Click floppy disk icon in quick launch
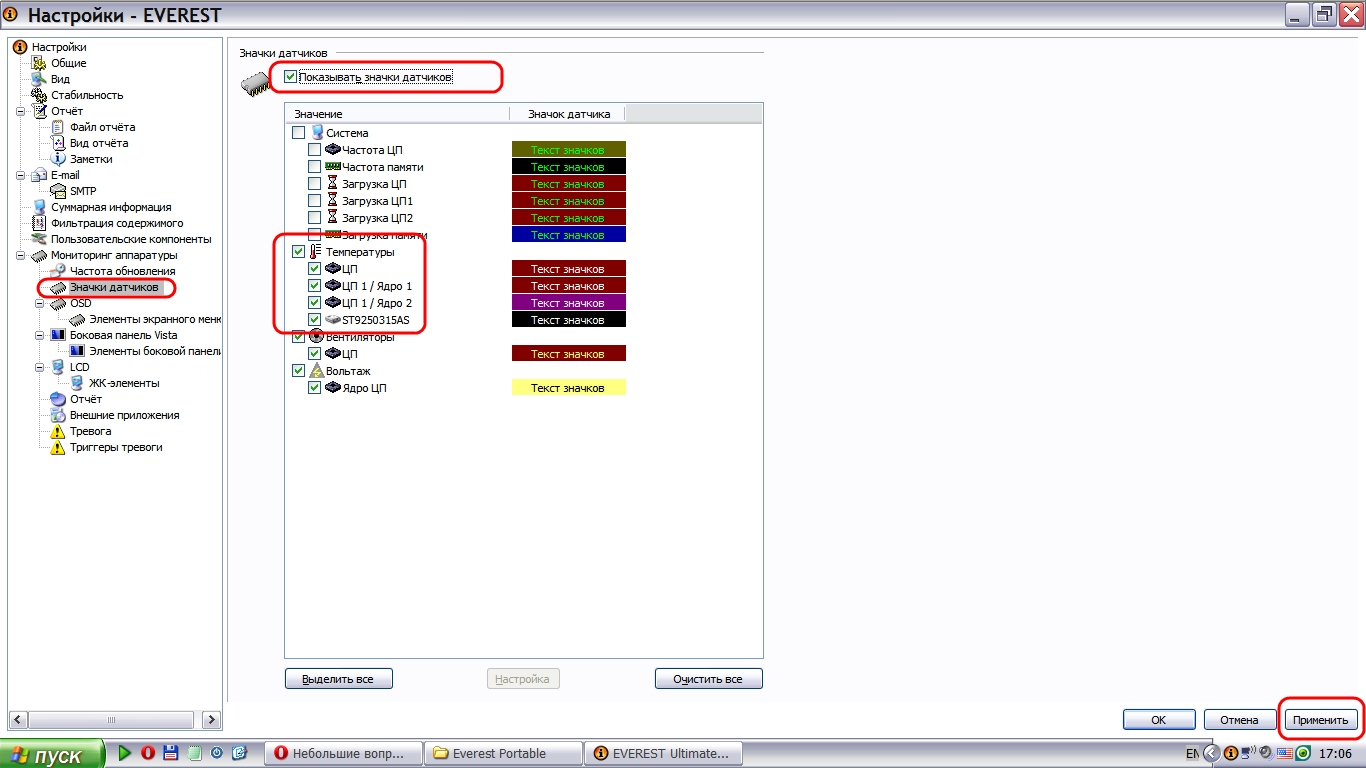1366x768 pixels. point(170,753)
